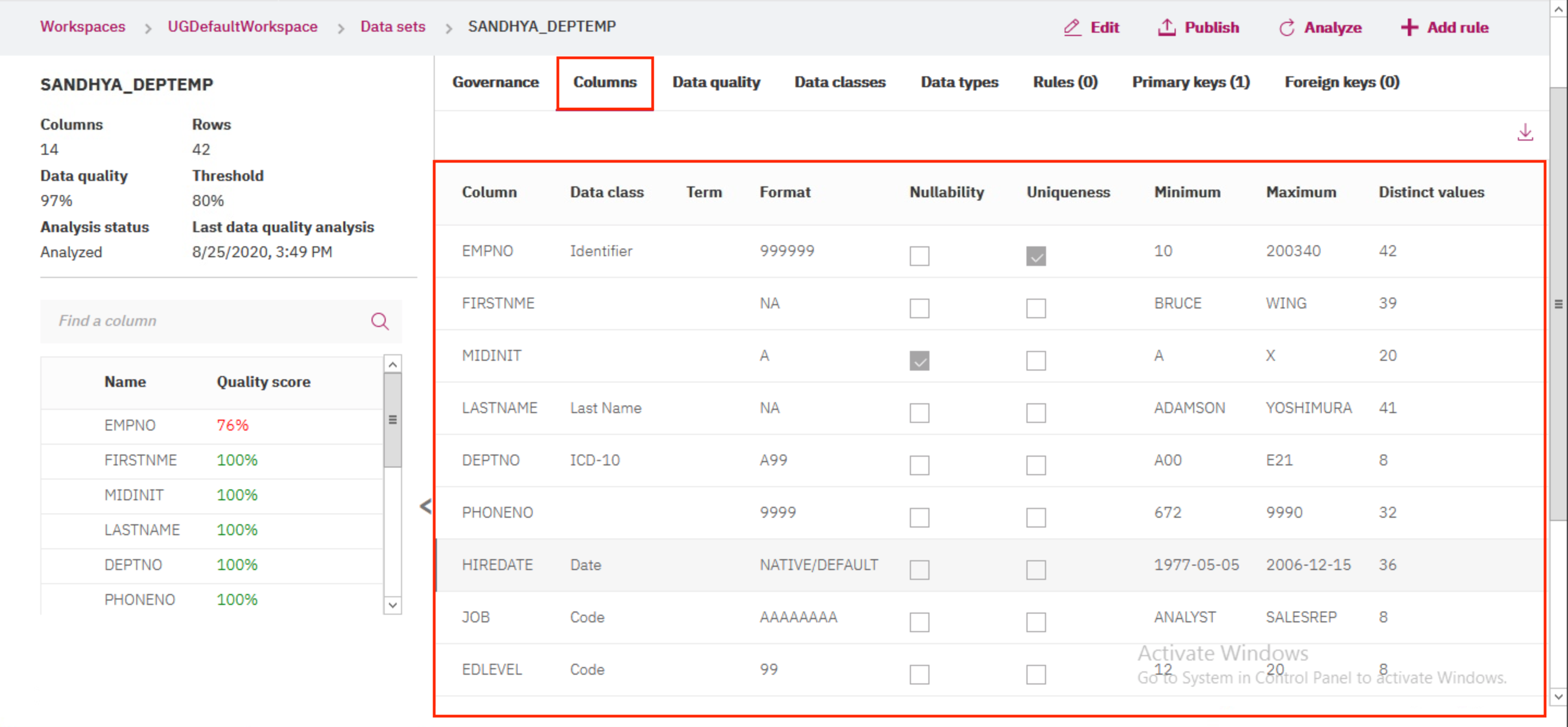Click the JOB row name cell
Image resolution: width=1568 pixels, height=727 pixels.
476,617
